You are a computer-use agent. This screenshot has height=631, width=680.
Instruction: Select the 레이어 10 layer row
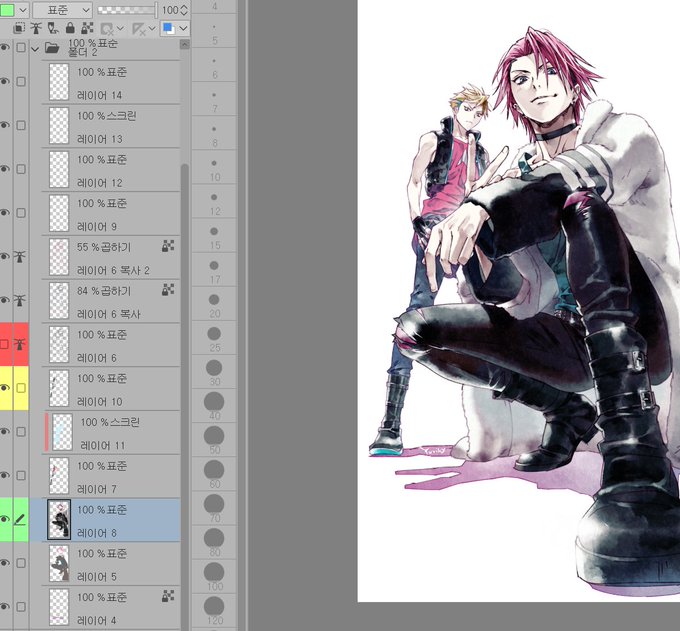(111, 388)
